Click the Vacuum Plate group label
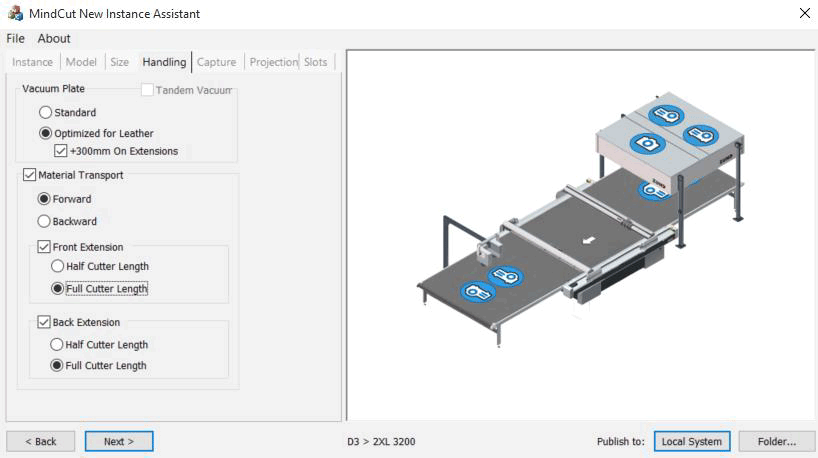The width and height of the screenshot is (818, 458). tap(53, 89)
